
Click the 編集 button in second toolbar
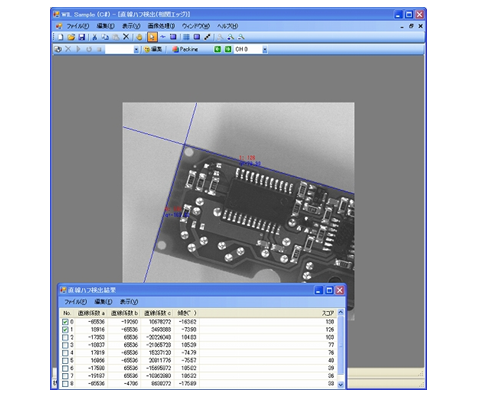[153, 49]
